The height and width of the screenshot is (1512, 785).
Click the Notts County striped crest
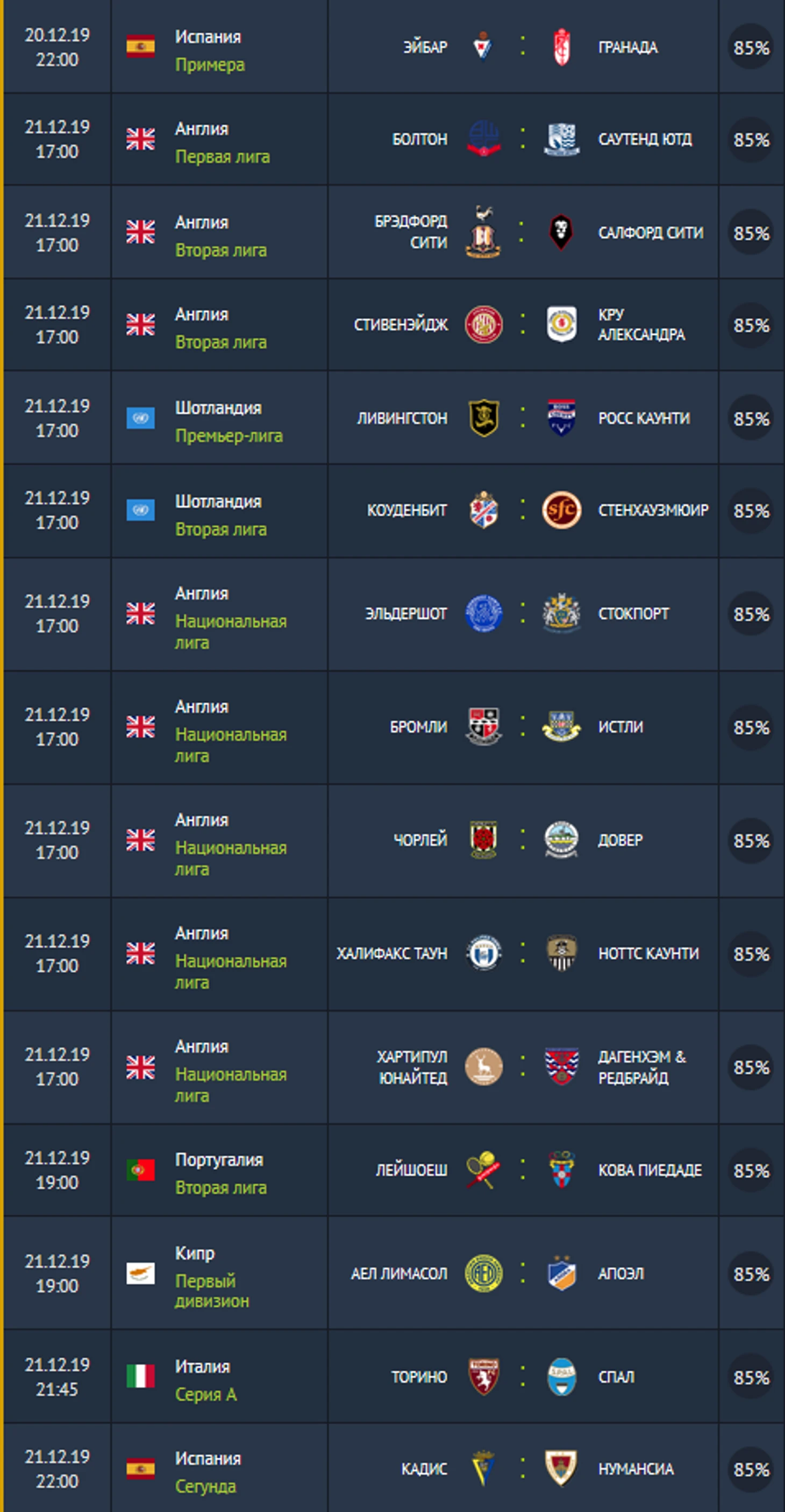[x=561, y=953]
